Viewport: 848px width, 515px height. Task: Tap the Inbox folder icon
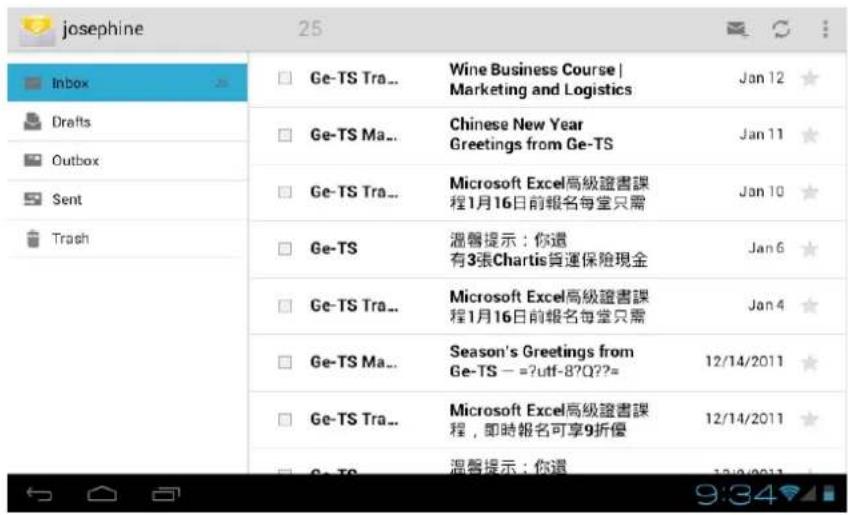pyautogui.click(x=33, y=83)
